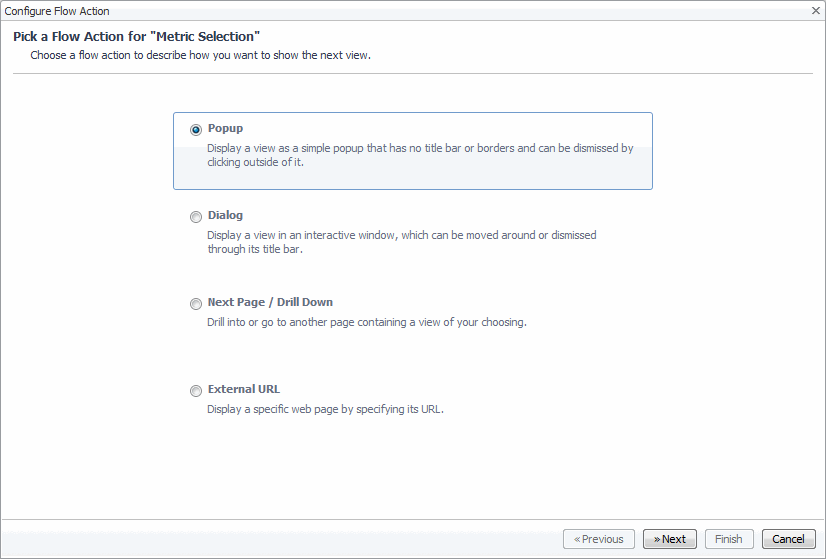826x559 pixels.
Task: Click the bold "Popup" option label
Action: [x=225, y=128]
